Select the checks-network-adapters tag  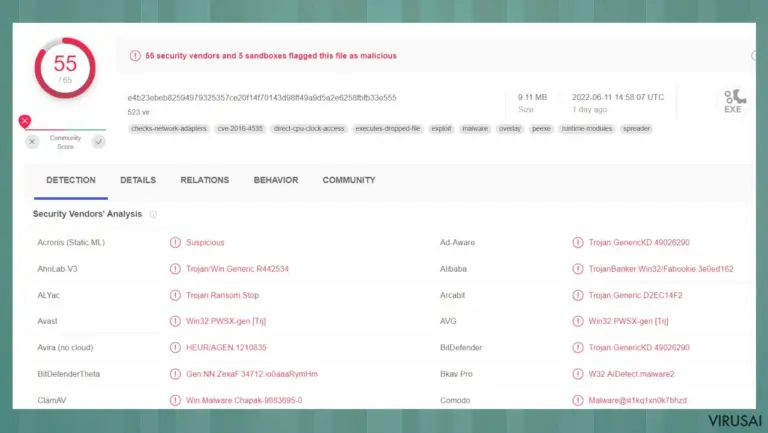(x=169, y=129)
